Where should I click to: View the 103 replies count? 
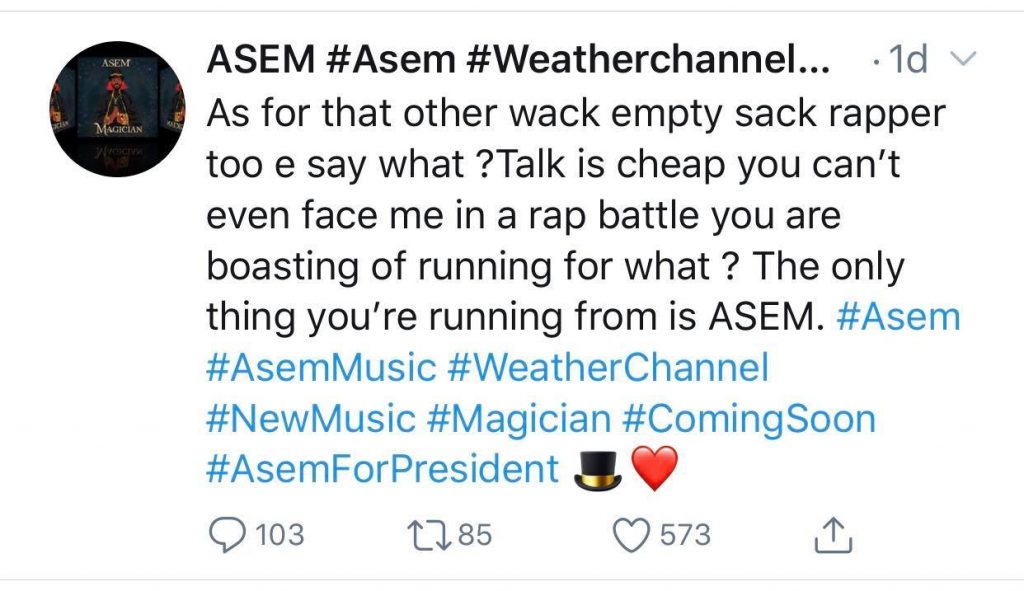280,535
